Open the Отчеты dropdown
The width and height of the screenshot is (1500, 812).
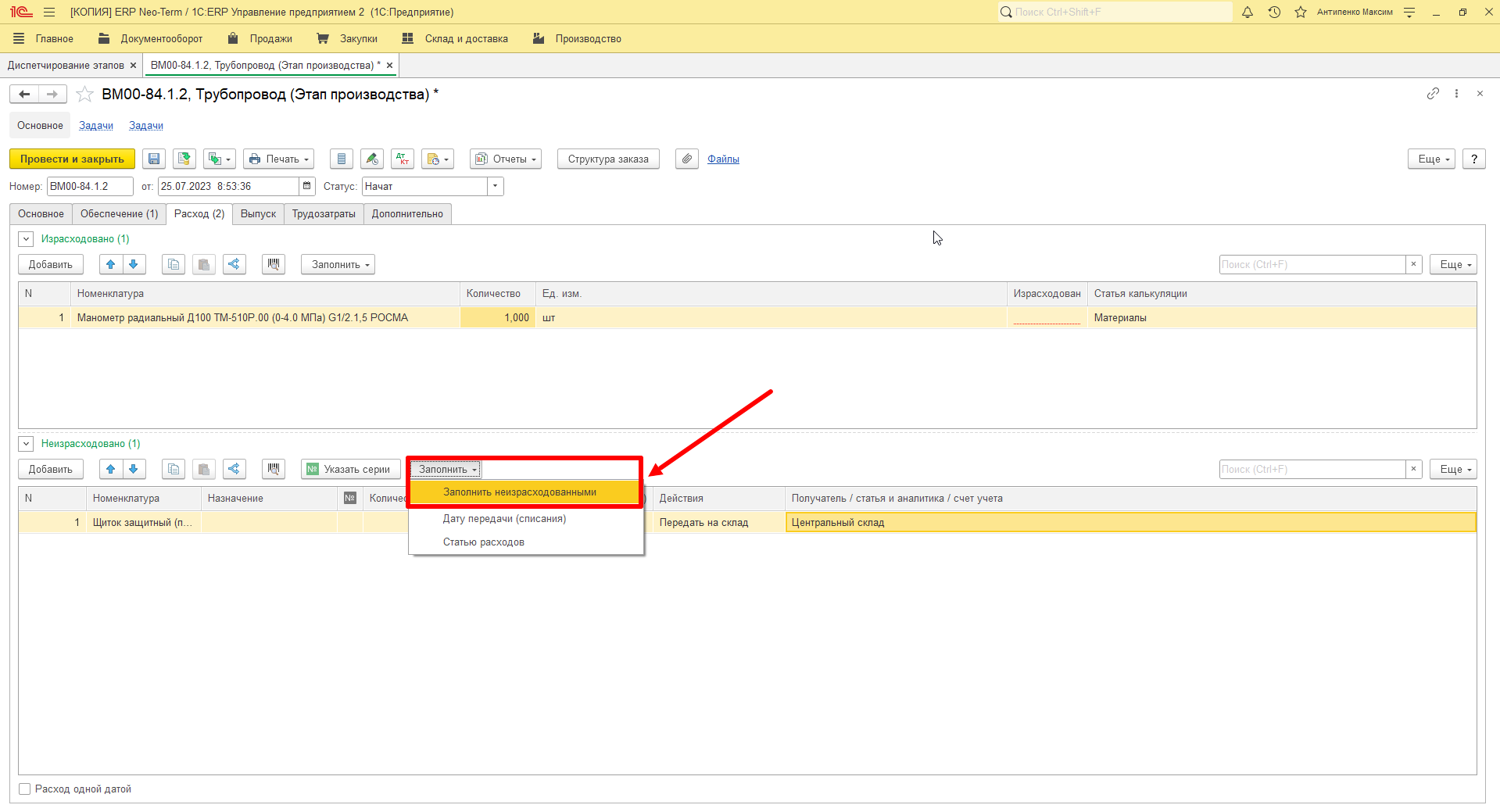point(506,159)
